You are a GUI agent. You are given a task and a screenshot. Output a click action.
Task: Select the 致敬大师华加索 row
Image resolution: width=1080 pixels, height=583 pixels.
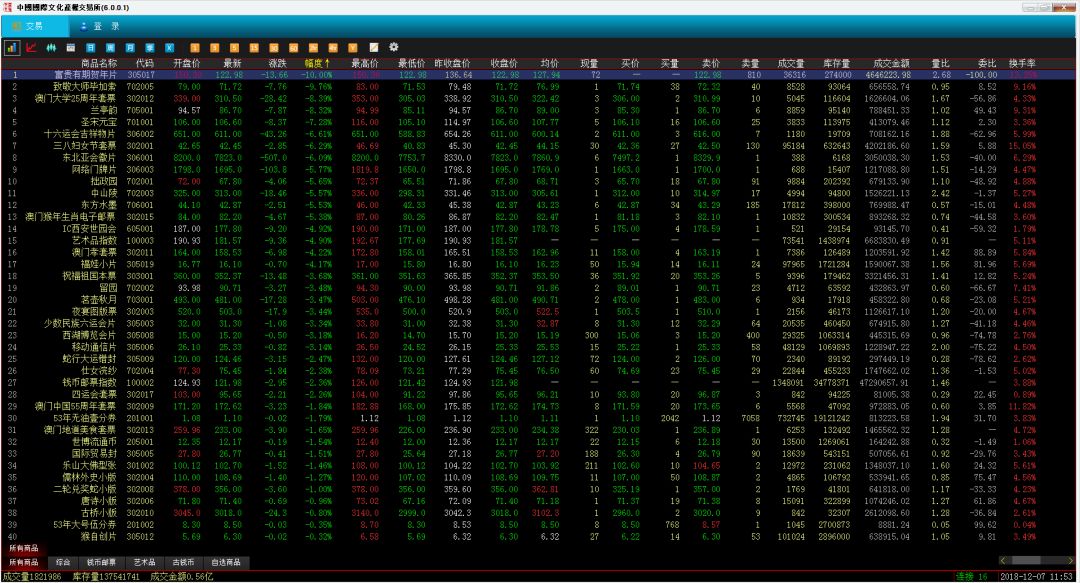pyautogui.click(x=537, y=87)
